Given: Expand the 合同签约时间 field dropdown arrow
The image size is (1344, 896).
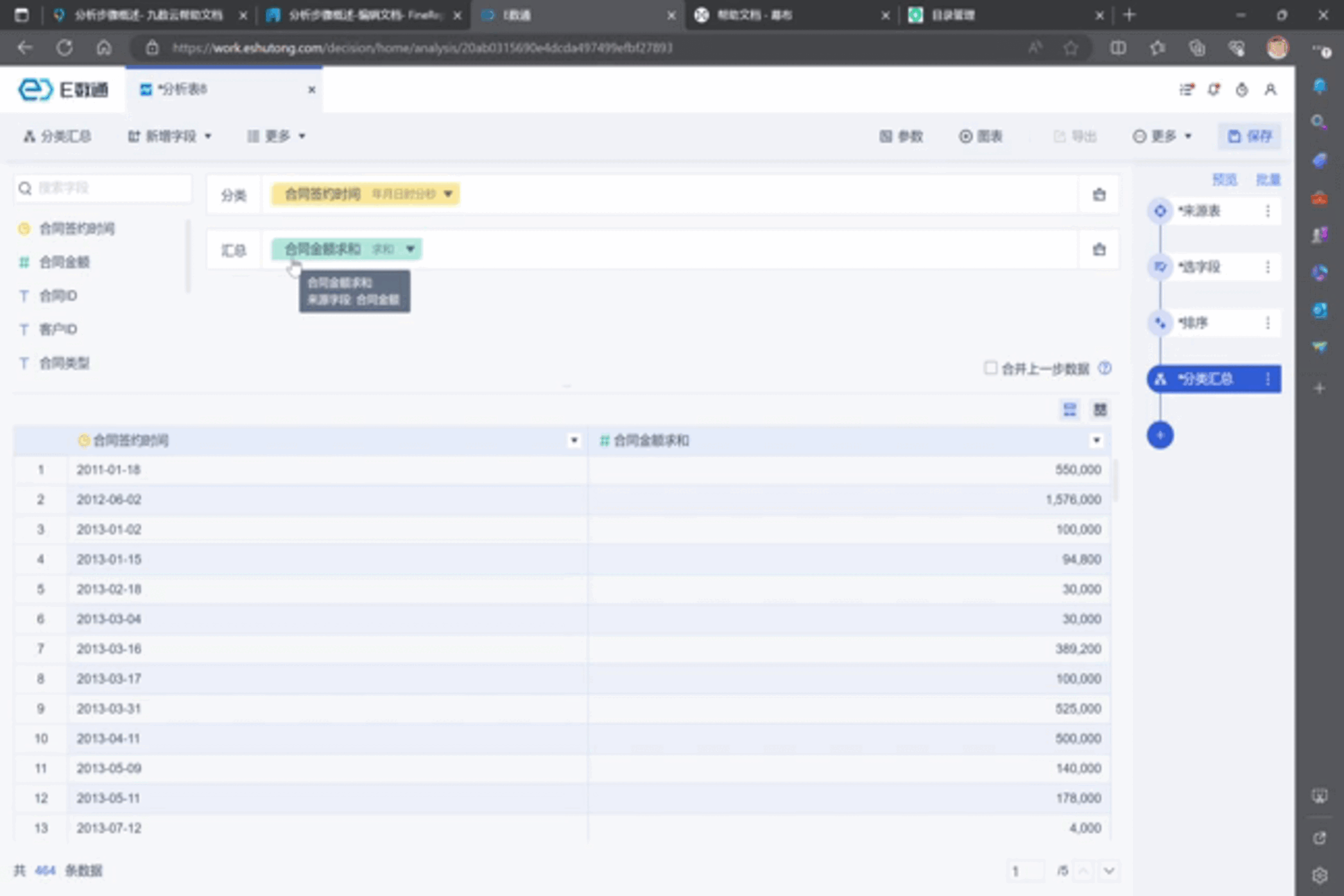Looking at the screenshot, I should click(448, 194).
